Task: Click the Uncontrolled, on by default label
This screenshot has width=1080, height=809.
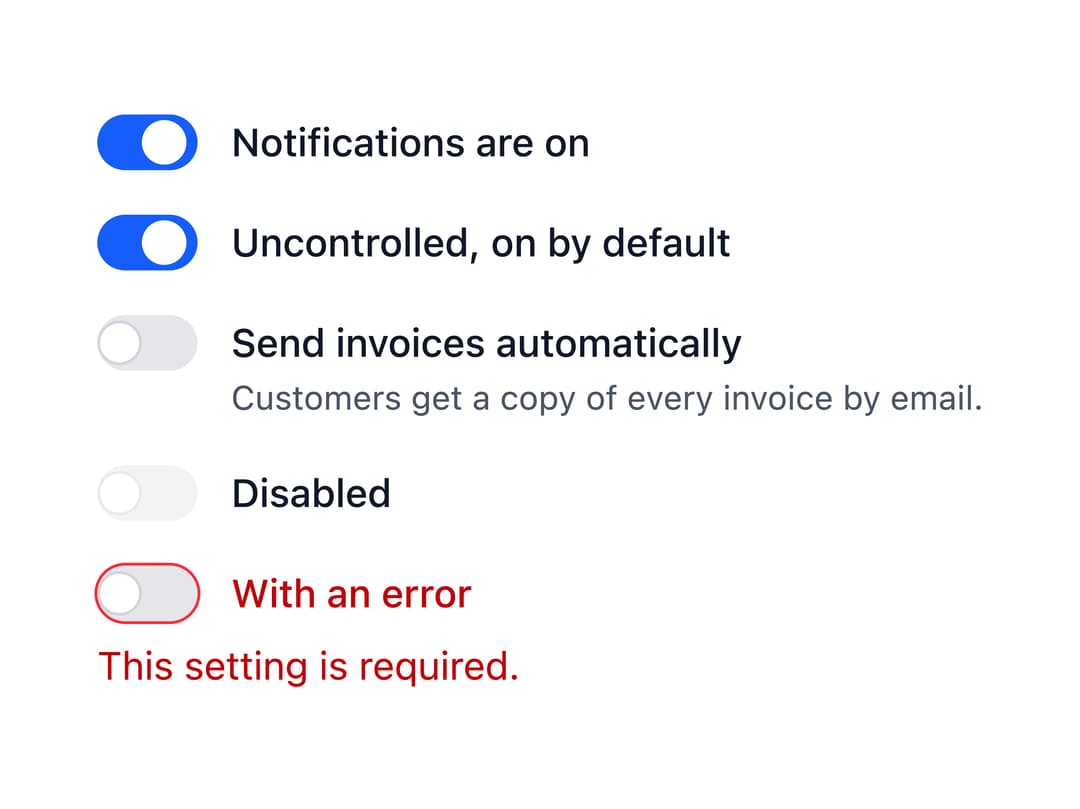Action: point(481,244)
